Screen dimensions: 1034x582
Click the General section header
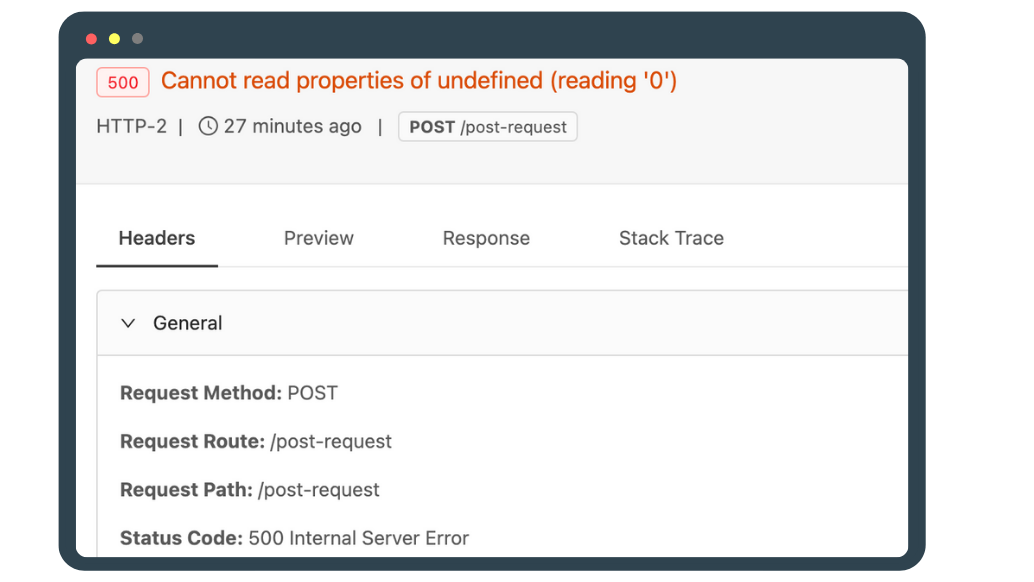tap(502, 323)
